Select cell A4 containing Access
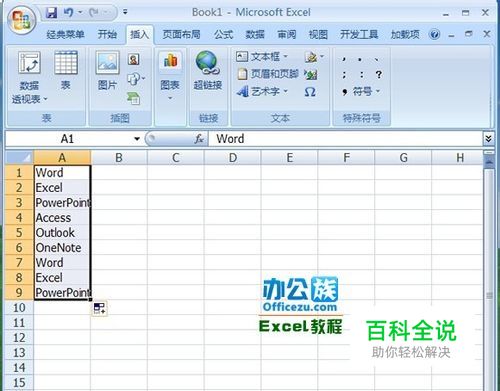 (x=62, y=217)
